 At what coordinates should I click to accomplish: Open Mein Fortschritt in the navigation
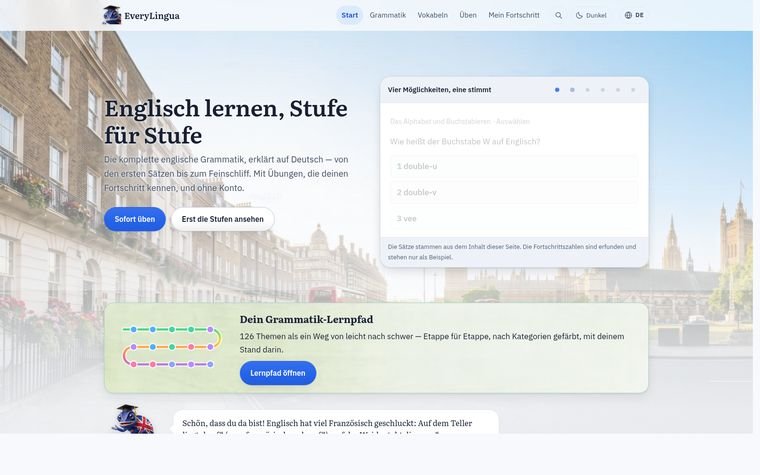click(514, 15)
